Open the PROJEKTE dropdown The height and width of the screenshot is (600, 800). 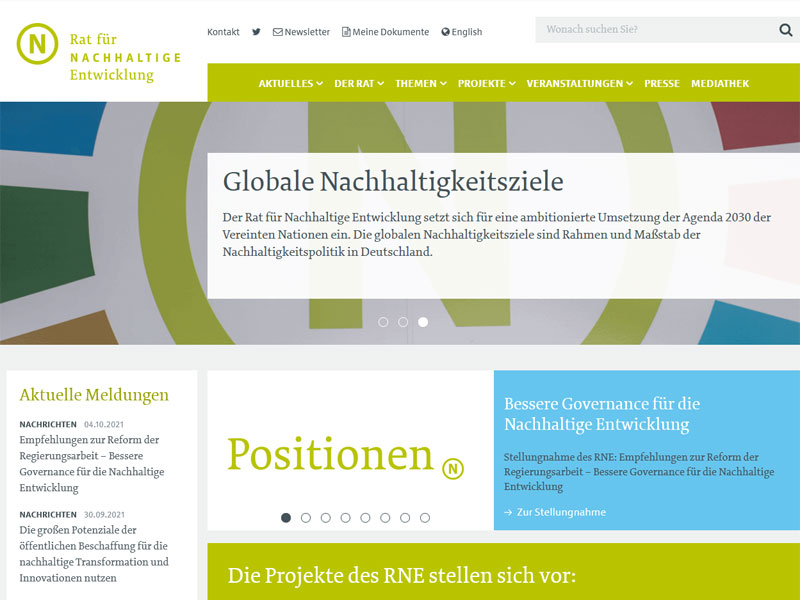[x=484, y=84]
